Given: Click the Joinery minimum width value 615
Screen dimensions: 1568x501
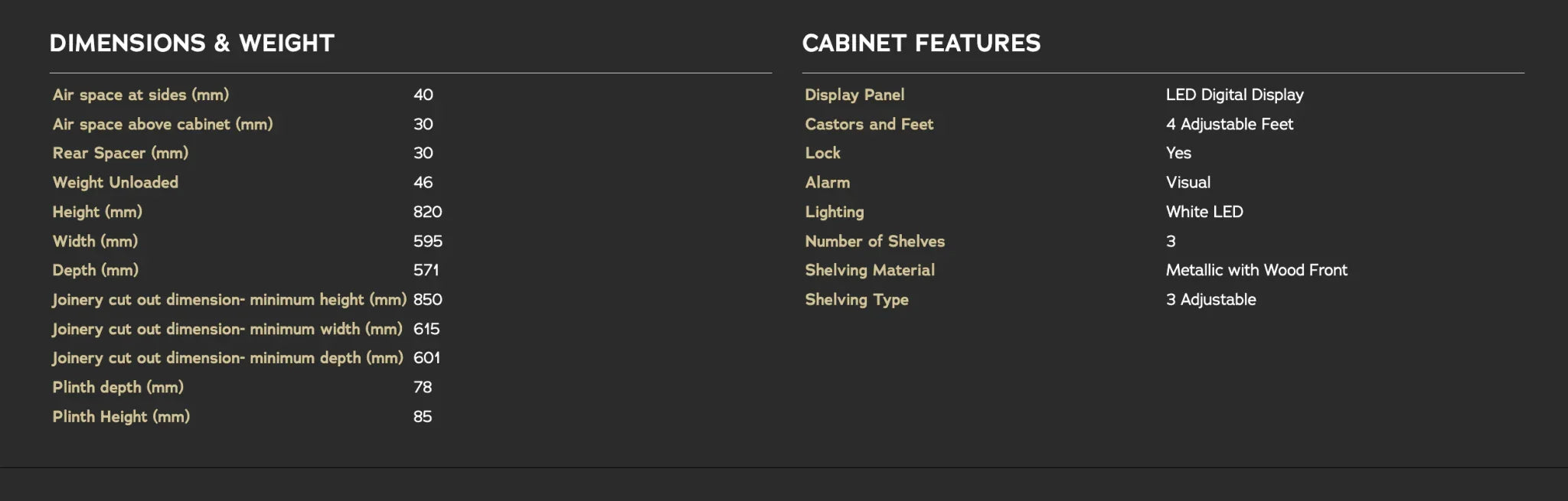Looking at the screenshot, I should 426,329.
